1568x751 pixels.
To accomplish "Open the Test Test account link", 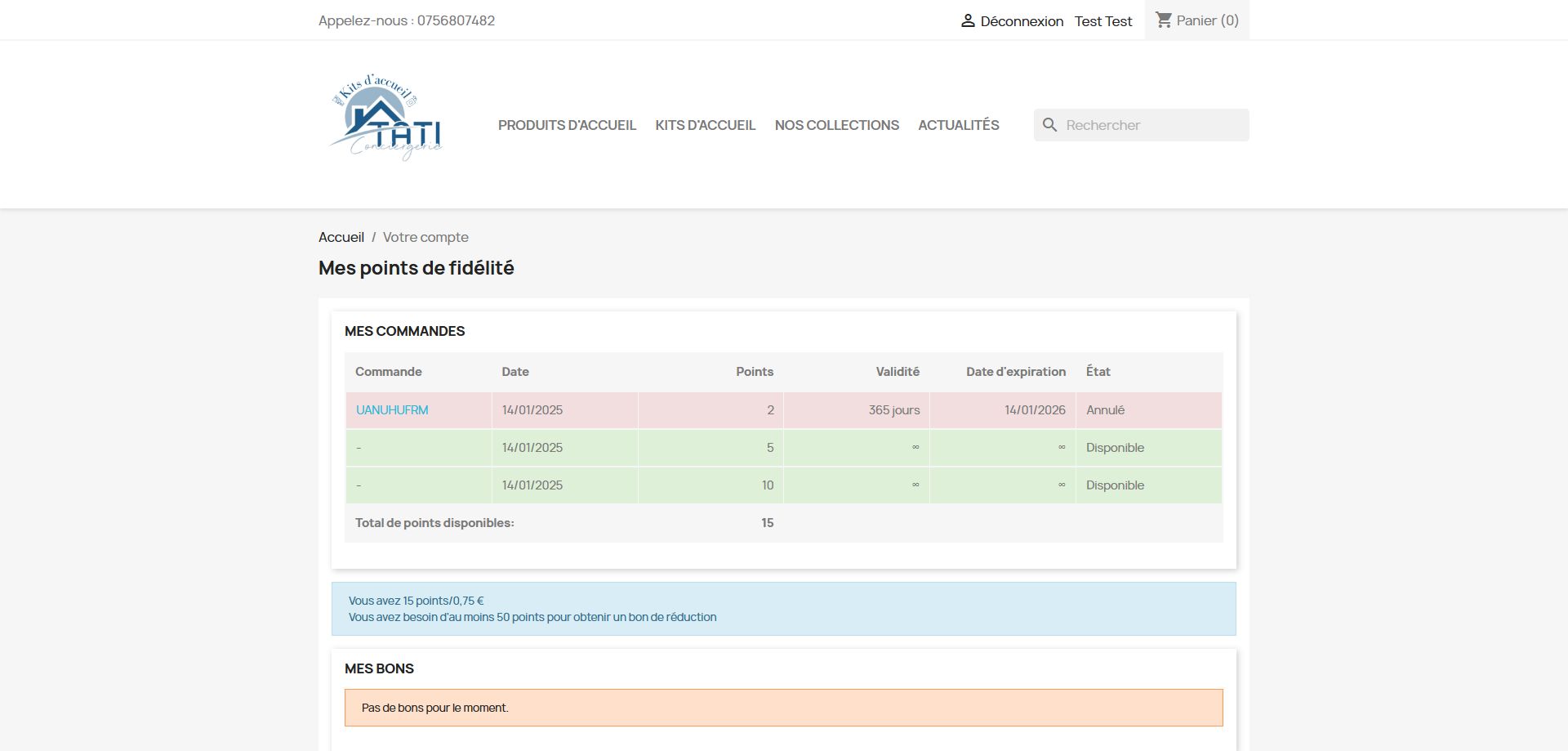I will pos(1102,21).
